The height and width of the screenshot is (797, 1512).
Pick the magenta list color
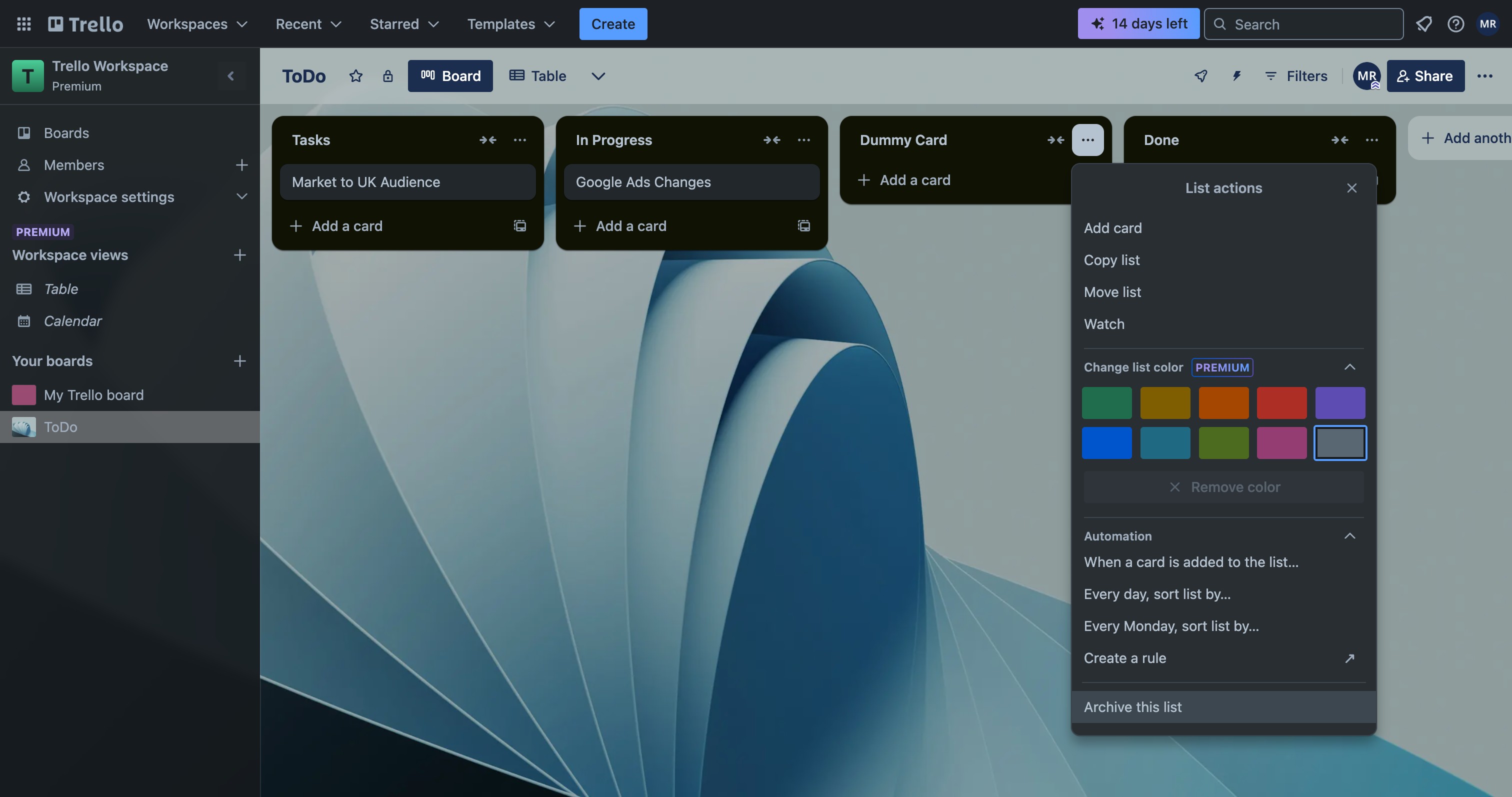pyautogui.click(x=1281, y=442)
